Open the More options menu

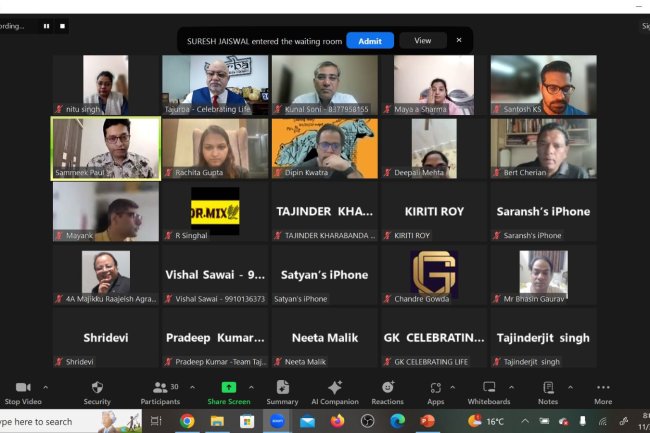click(x=602, y=388)
